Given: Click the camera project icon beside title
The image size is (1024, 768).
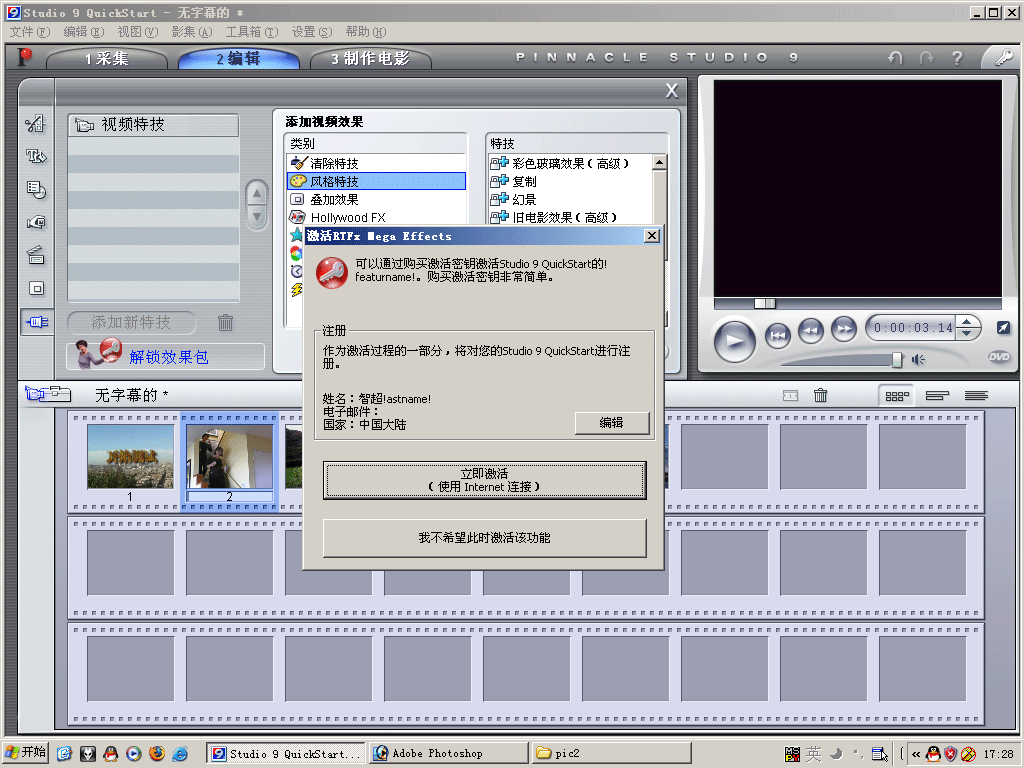Looking at the screenshot, I should click(x=47, y=394).
